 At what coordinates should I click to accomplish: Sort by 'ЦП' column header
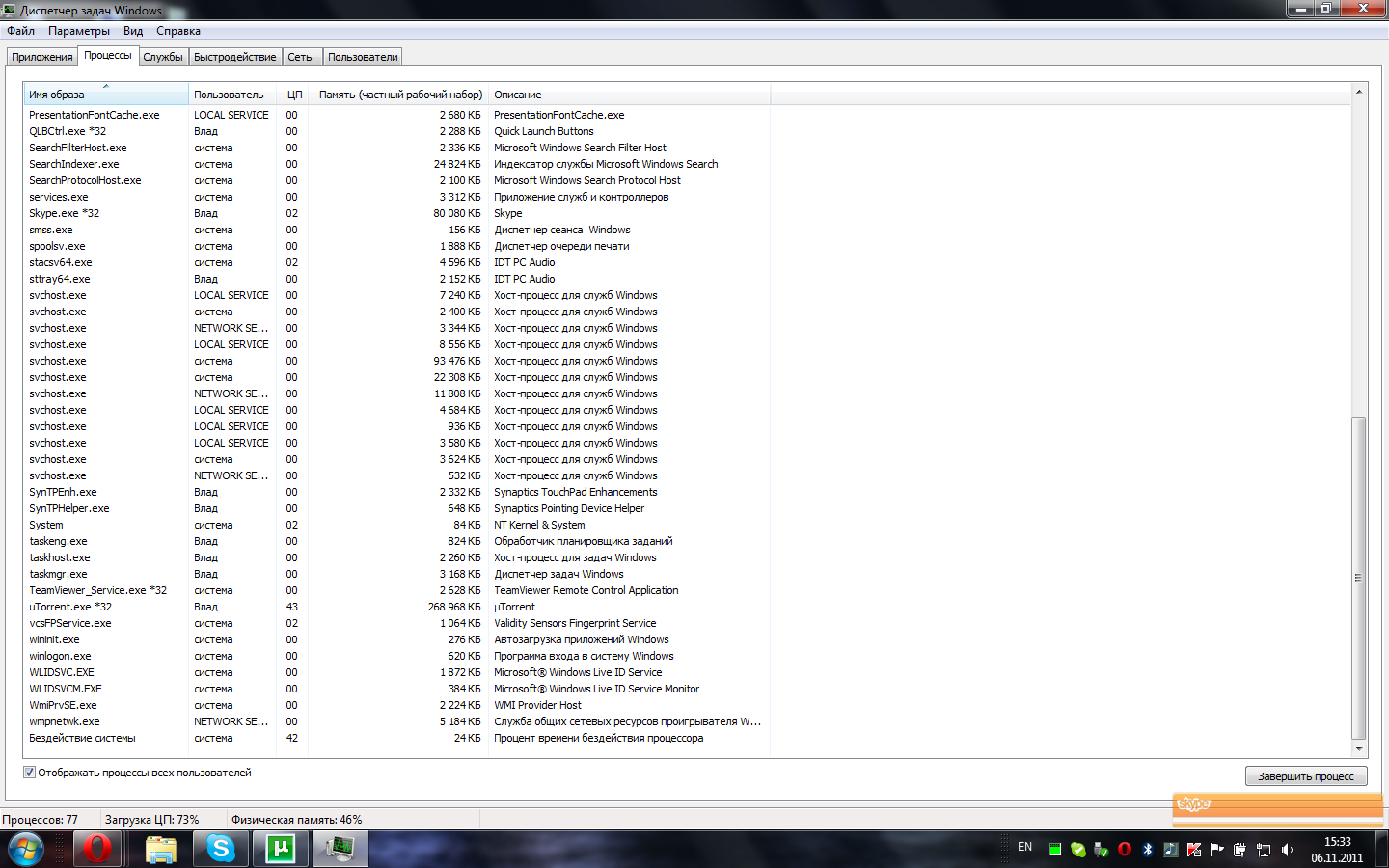[293, 95]
